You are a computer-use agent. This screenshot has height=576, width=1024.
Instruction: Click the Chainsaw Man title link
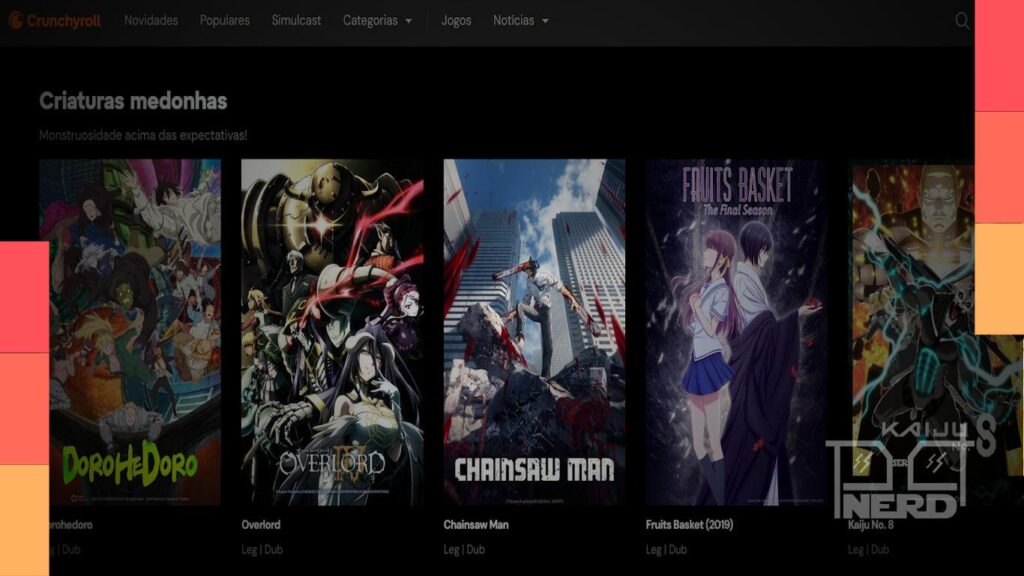pos(475,524)
